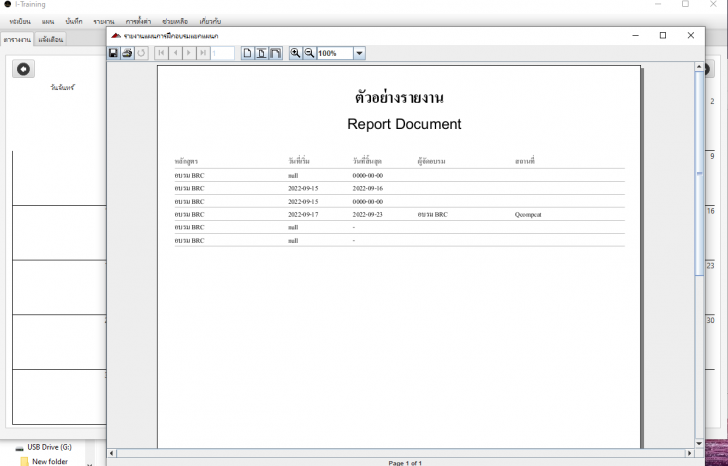Print the report using the printer icon
The width and height of the screenshot is (728, 466).
(127, 53)
